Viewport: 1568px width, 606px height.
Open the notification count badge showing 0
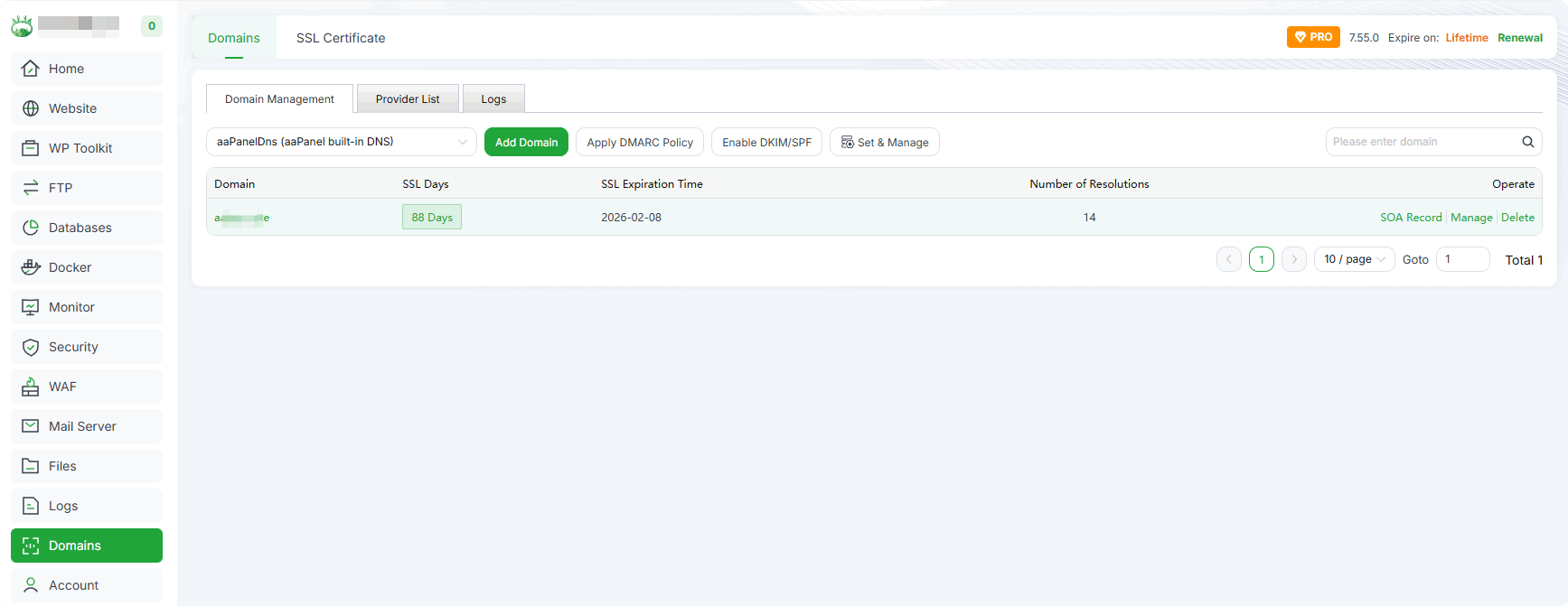[x=152, y=26]
